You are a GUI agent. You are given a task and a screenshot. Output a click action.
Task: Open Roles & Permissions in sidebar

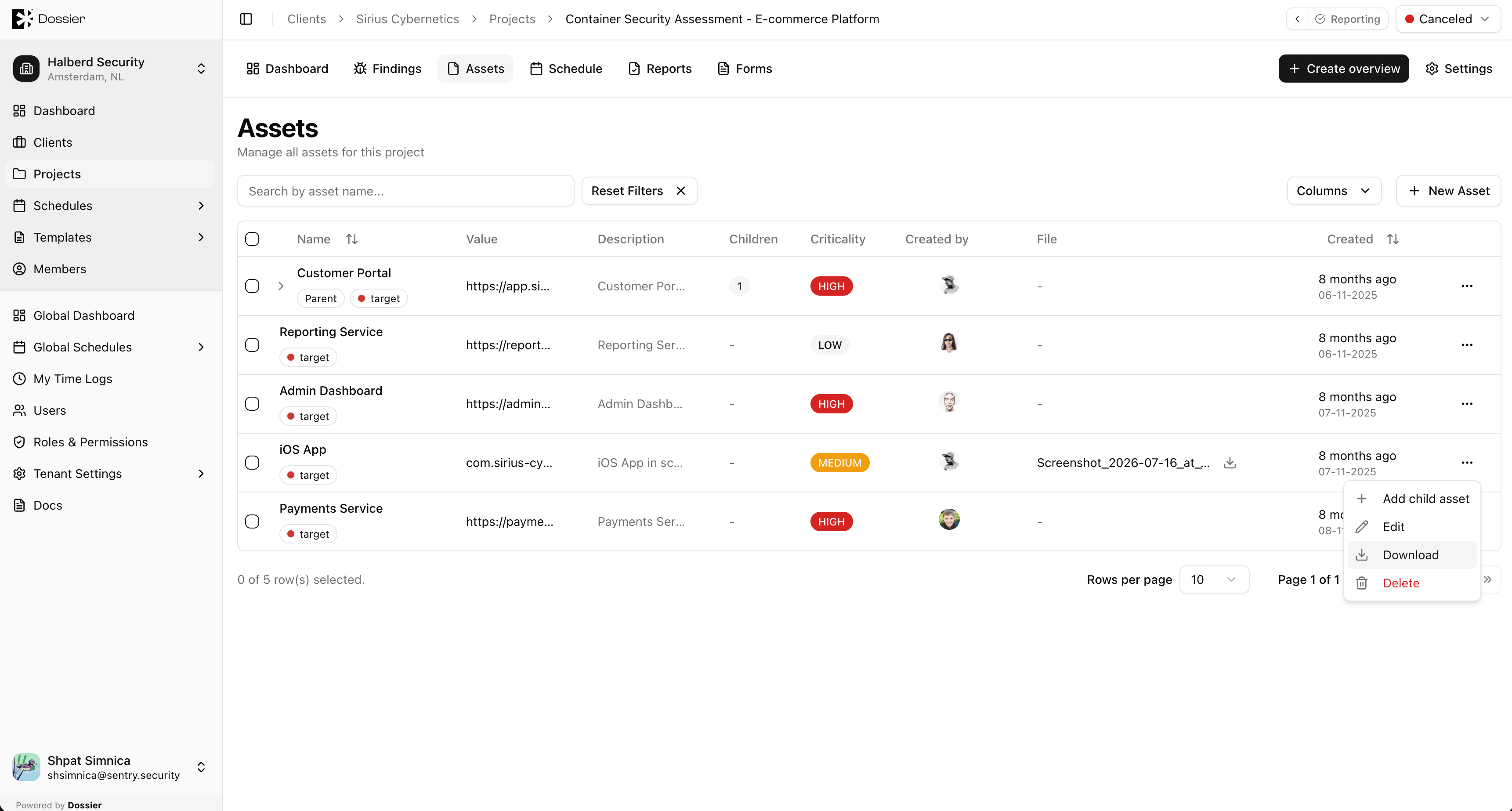tap(110, 442)
